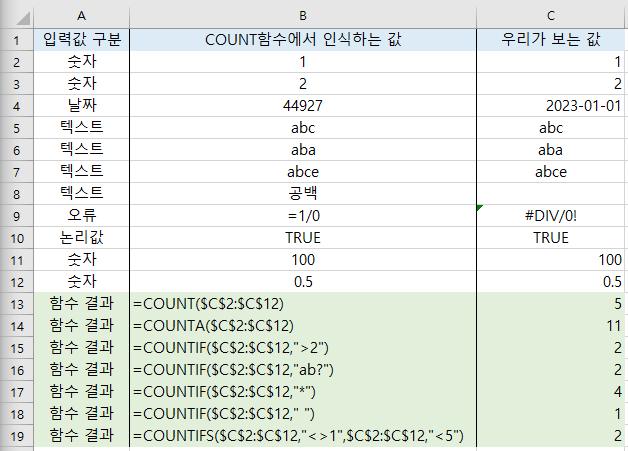Click cell C6 containing aba
Viewport: 628px width, 451px height.
551,150
